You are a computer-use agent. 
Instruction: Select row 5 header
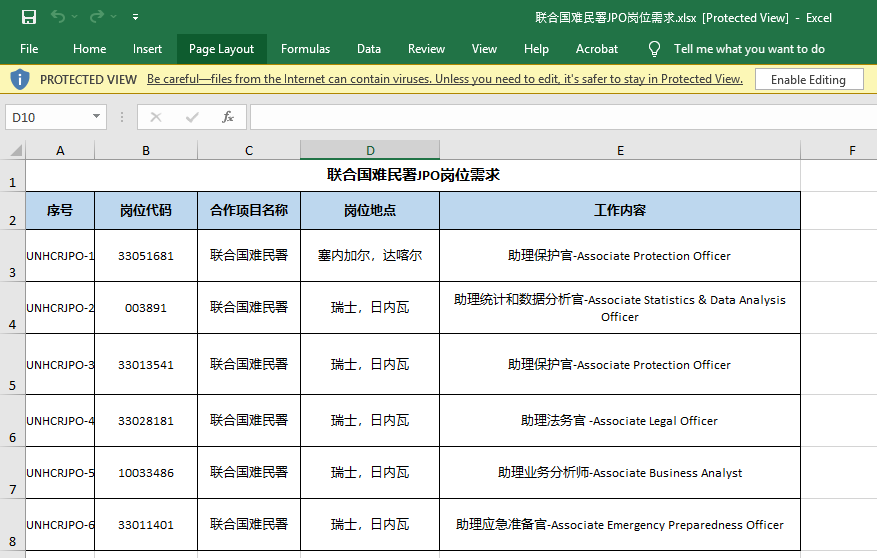pyautogui.click(x=12, y=364)
